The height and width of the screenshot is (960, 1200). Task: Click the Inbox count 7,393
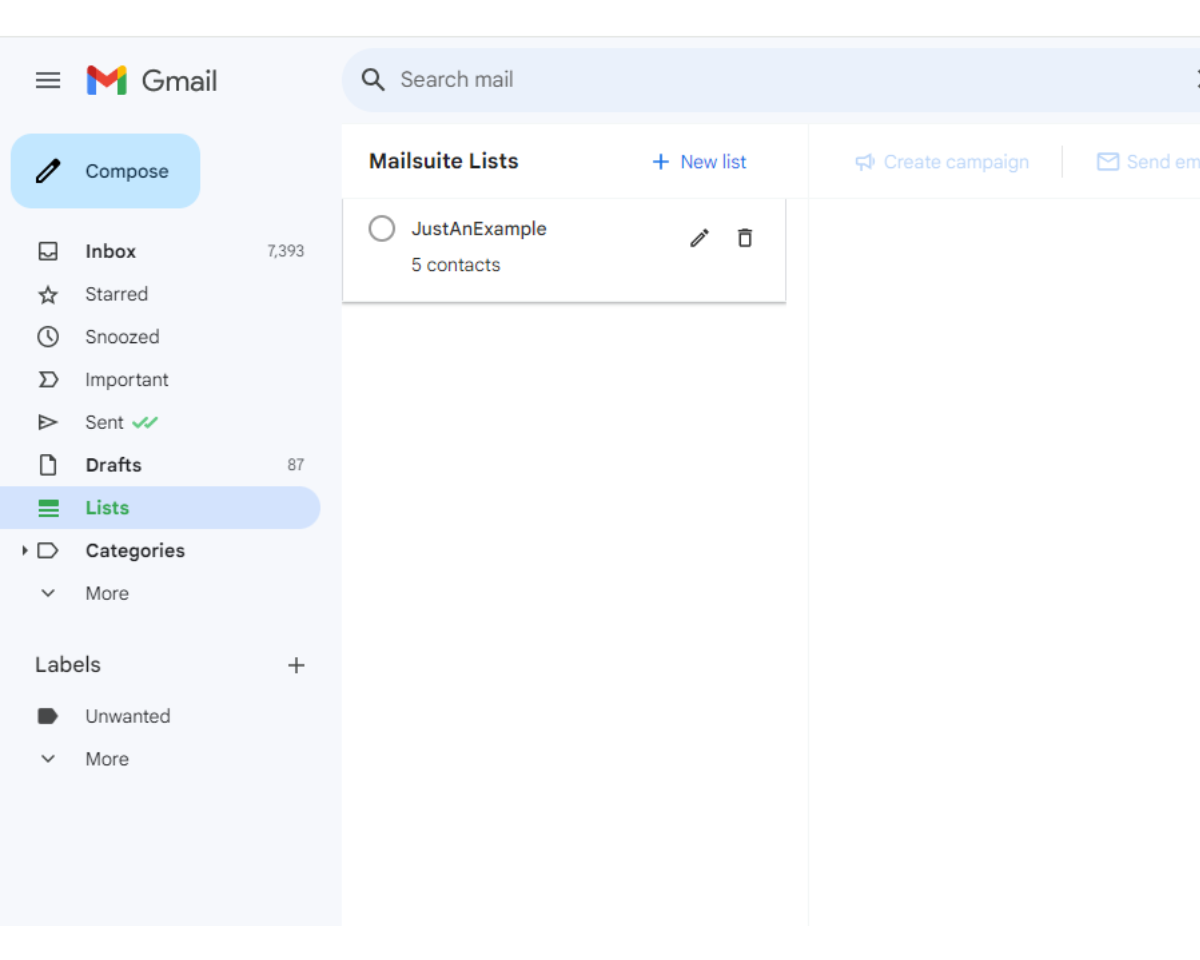coord(286,251)
